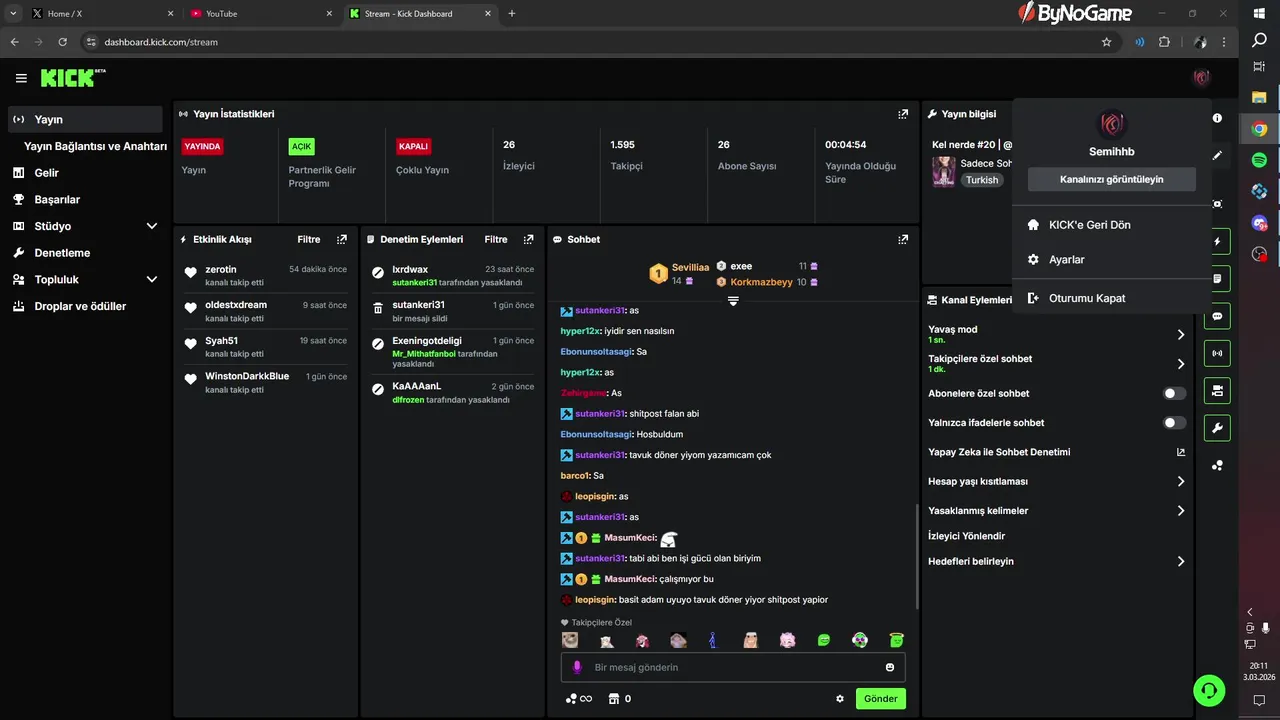Pop out the Denetim Eylemleri panel
The image size is (1280, 720).
[x=529, y=240]
